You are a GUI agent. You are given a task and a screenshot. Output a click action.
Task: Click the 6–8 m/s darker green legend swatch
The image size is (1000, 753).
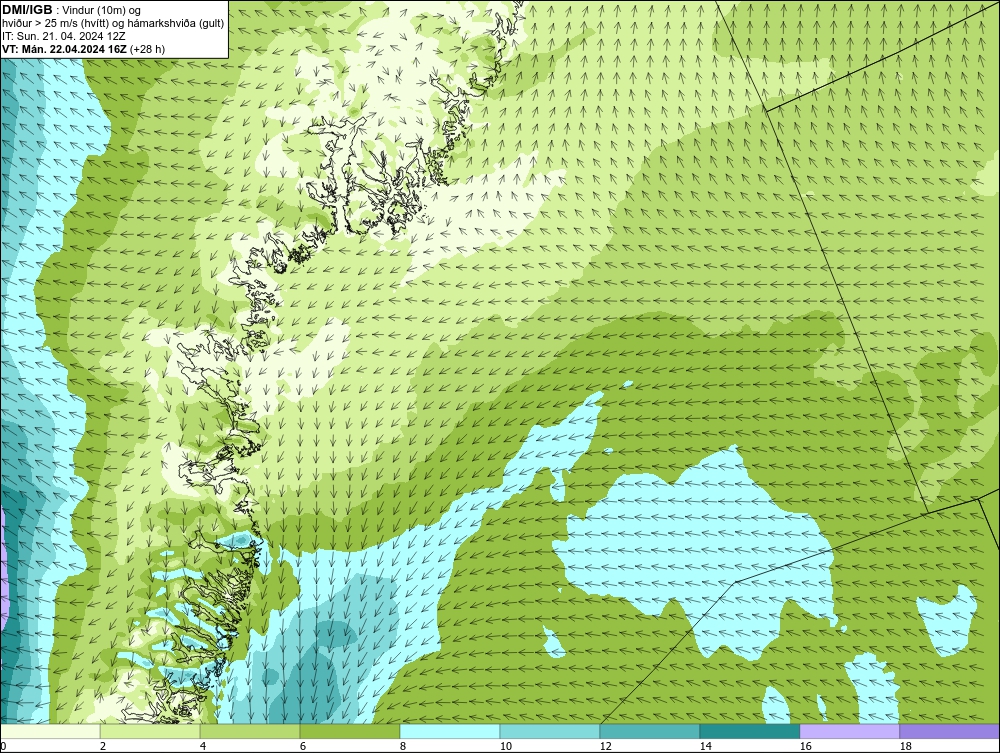click(349, 731)
